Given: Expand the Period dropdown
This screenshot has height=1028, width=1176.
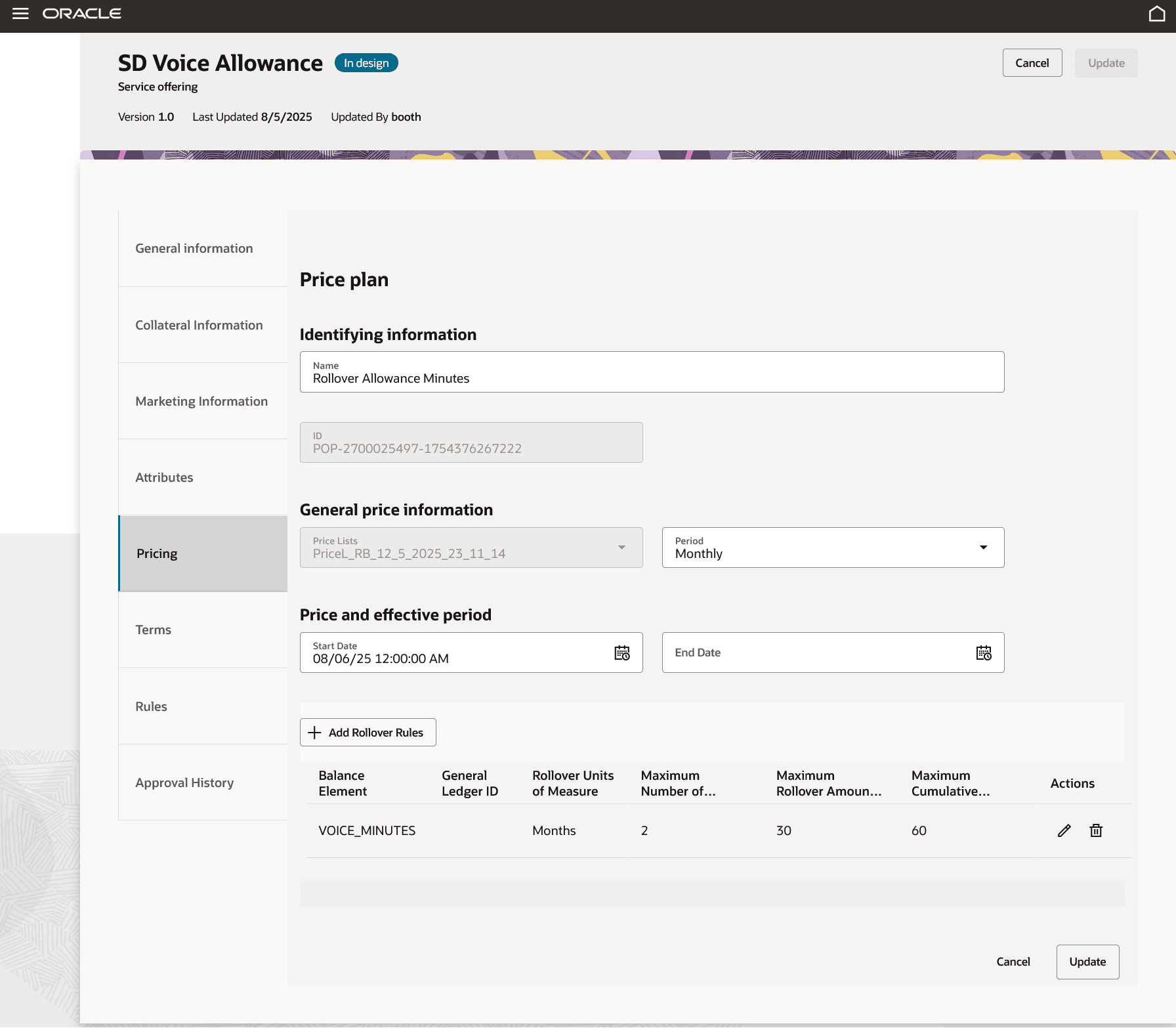Looking at the screenshot, I should 982,547.
